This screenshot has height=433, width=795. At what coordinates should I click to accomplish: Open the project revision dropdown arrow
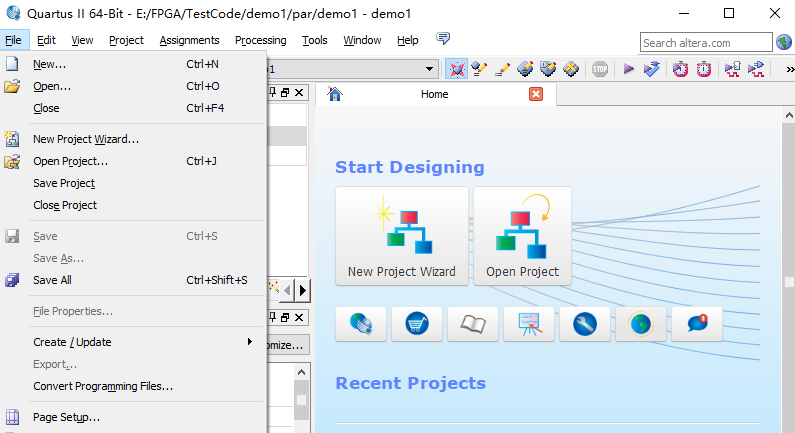429,69
